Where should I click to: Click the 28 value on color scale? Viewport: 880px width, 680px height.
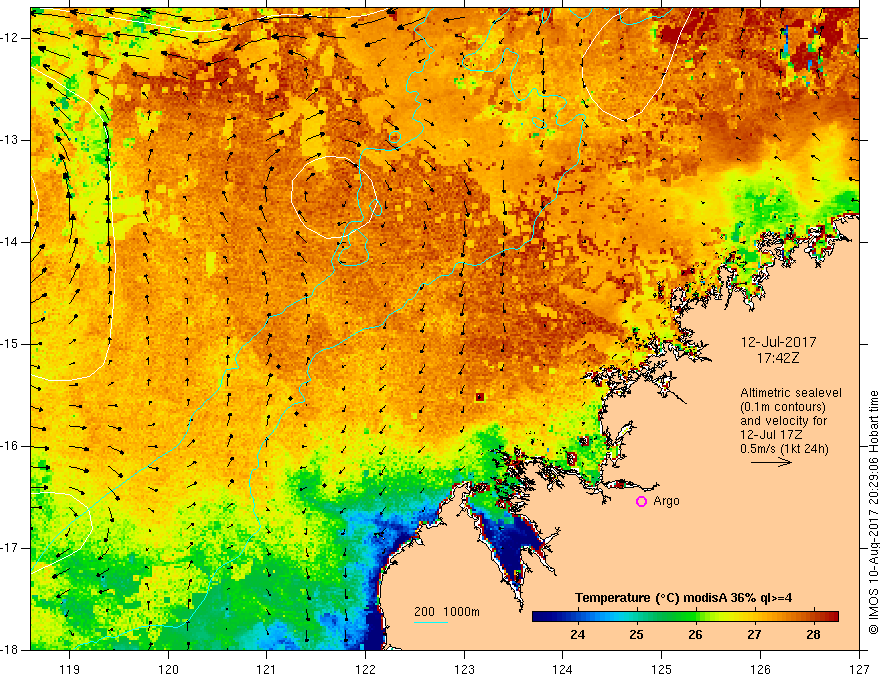click(813, 635)
